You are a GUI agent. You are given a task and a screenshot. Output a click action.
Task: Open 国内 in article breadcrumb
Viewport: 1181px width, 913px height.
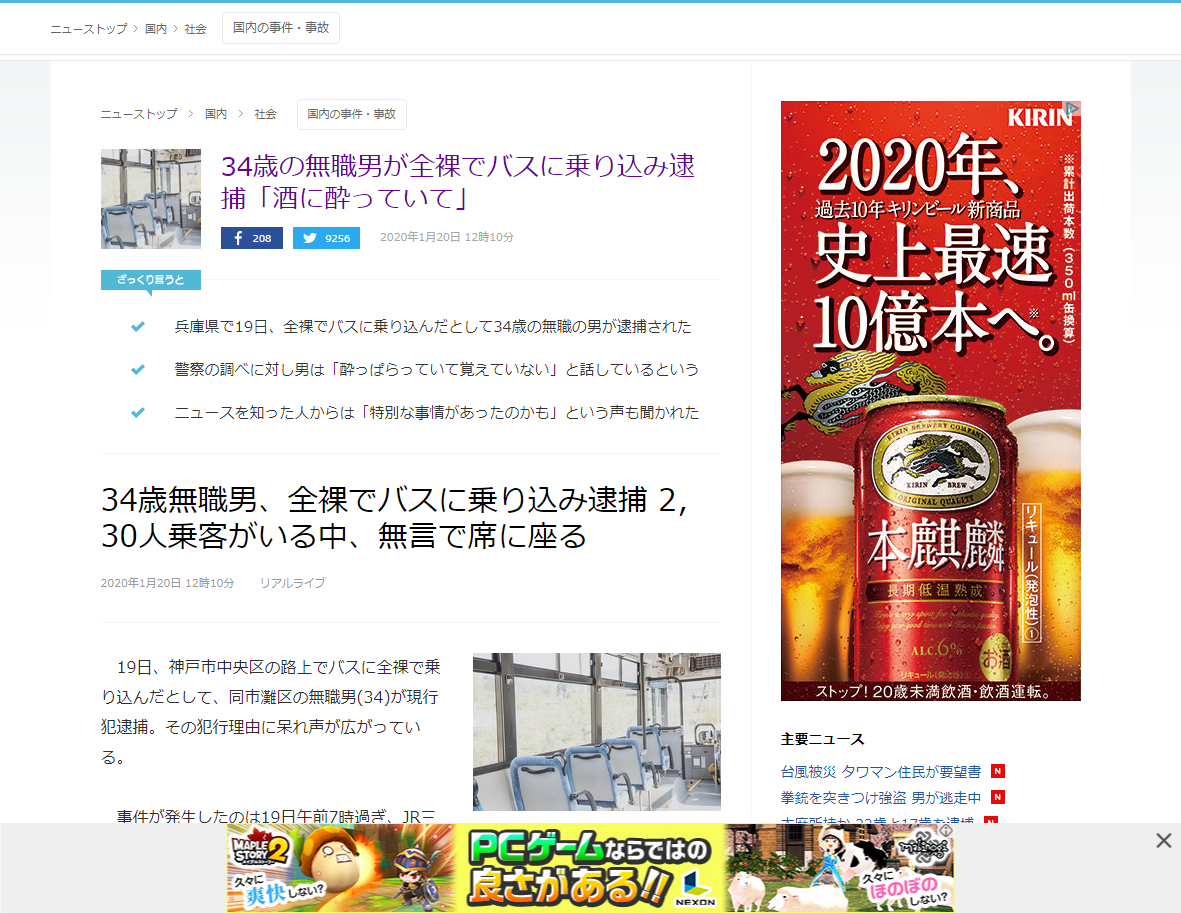pos(216,114)
